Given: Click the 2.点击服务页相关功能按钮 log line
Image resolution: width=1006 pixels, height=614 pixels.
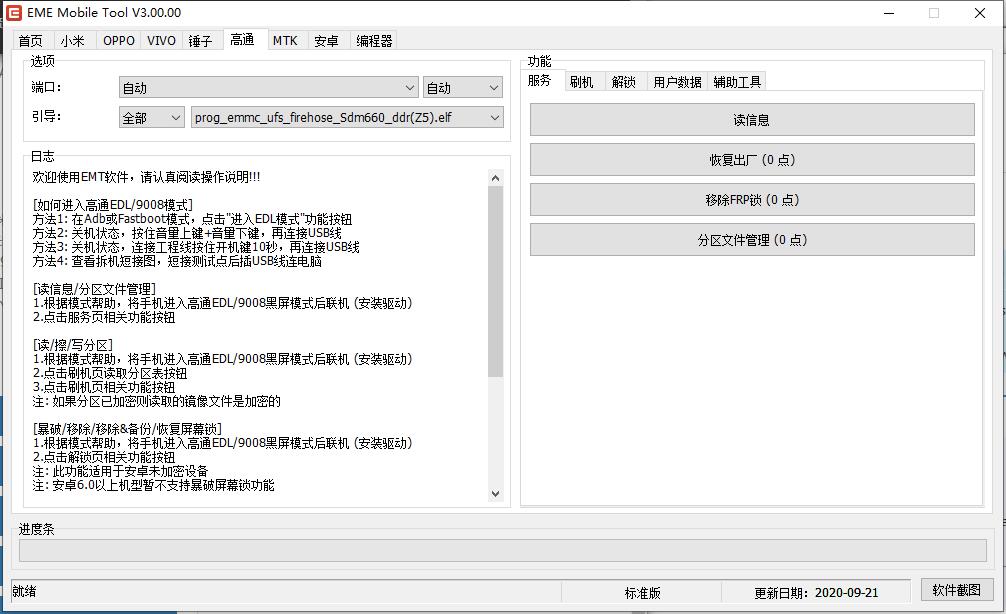Looking at the screenshot, I should [104, 317].
